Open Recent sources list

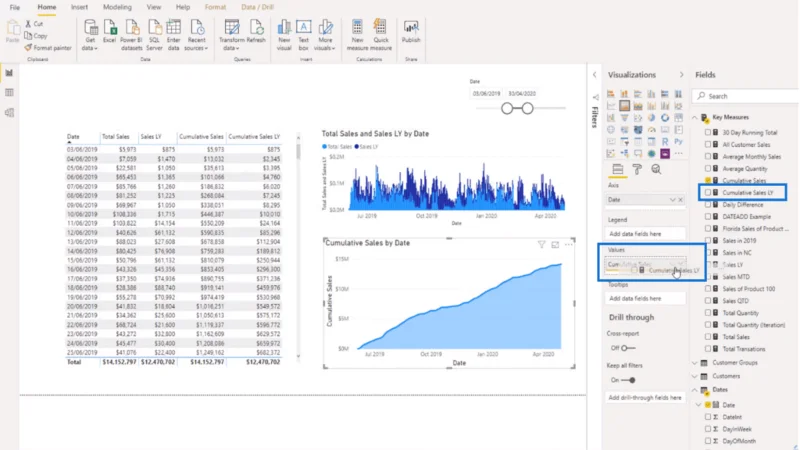[x=196, y=35]
